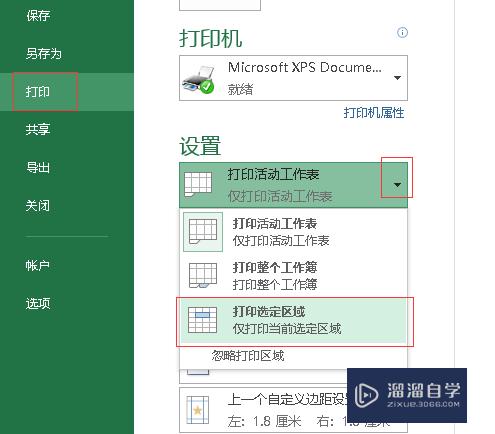
Task: Open the Save (保存) menu item
Action: click(x=38, y=16)
